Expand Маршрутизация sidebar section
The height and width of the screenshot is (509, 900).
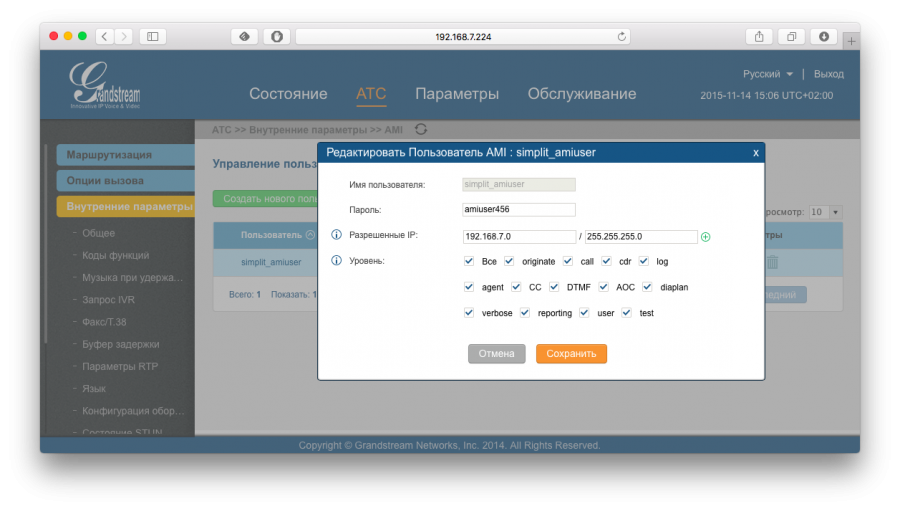[126, 155]
